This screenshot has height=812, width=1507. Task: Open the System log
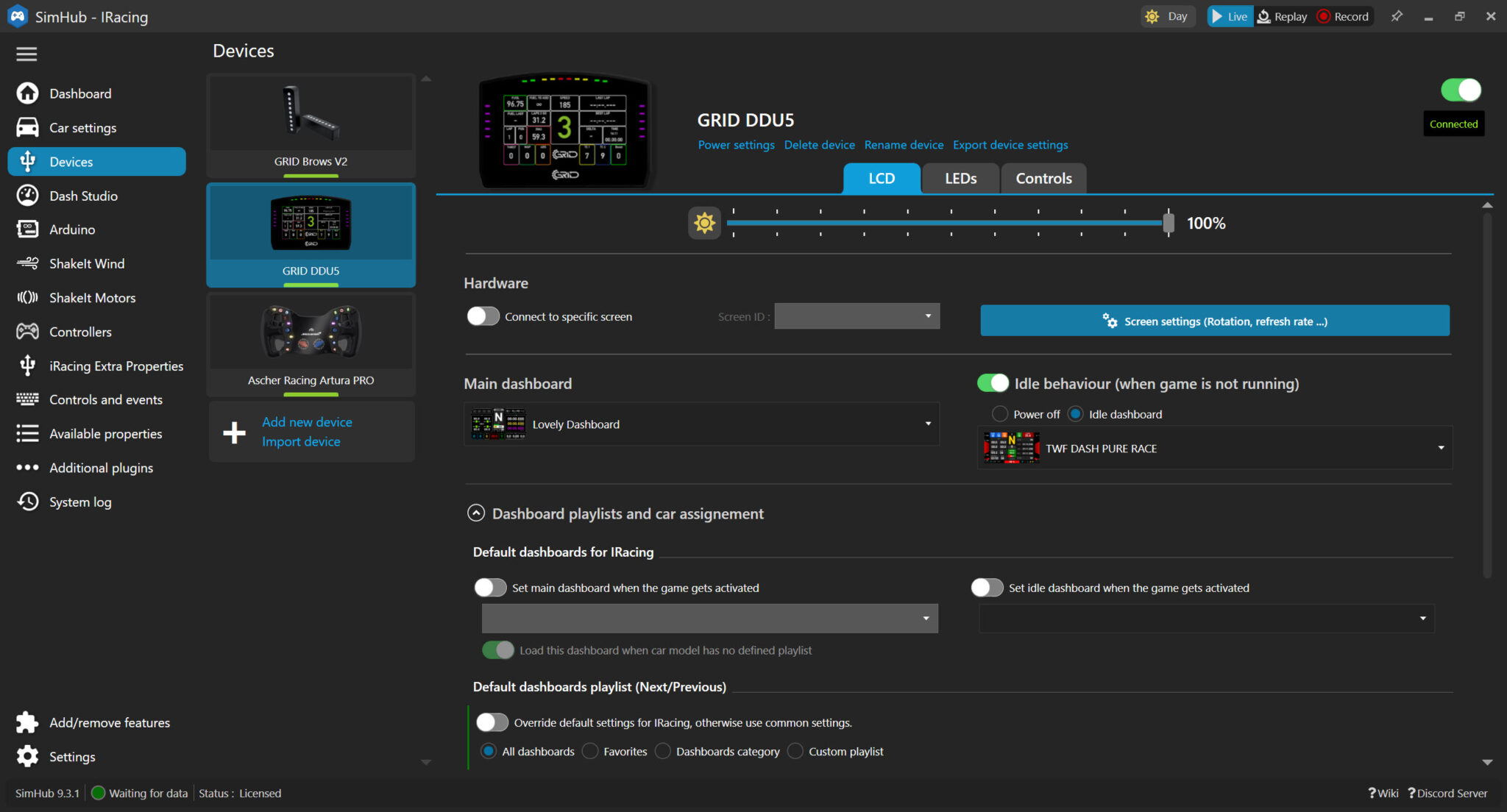80,502
